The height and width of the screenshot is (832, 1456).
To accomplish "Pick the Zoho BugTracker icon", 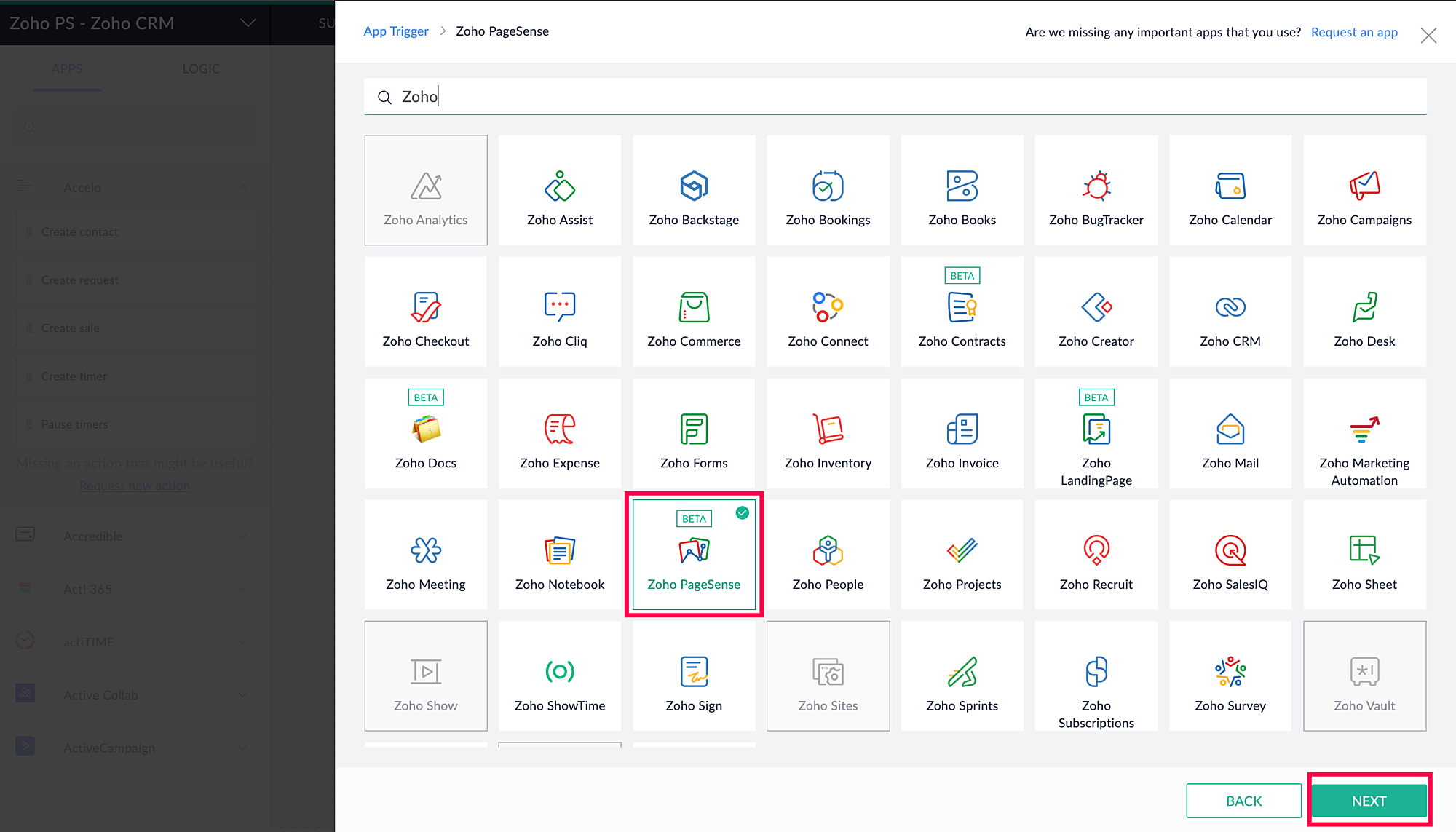I will (x=1096, y=187).
